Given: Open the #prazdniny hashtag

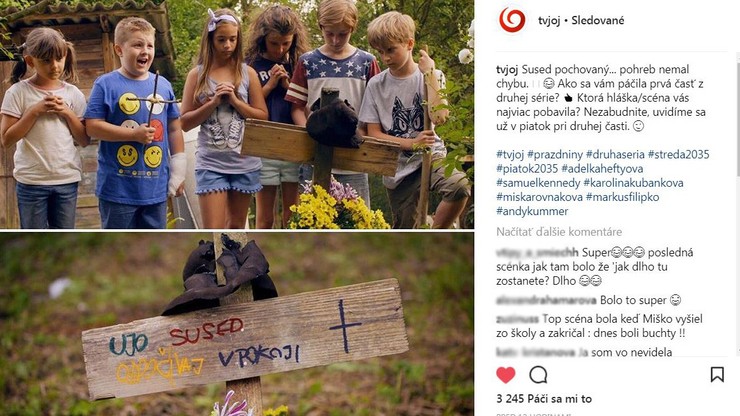Looking at the screenshot, I should pyautogui.click(x=555, y=154).
